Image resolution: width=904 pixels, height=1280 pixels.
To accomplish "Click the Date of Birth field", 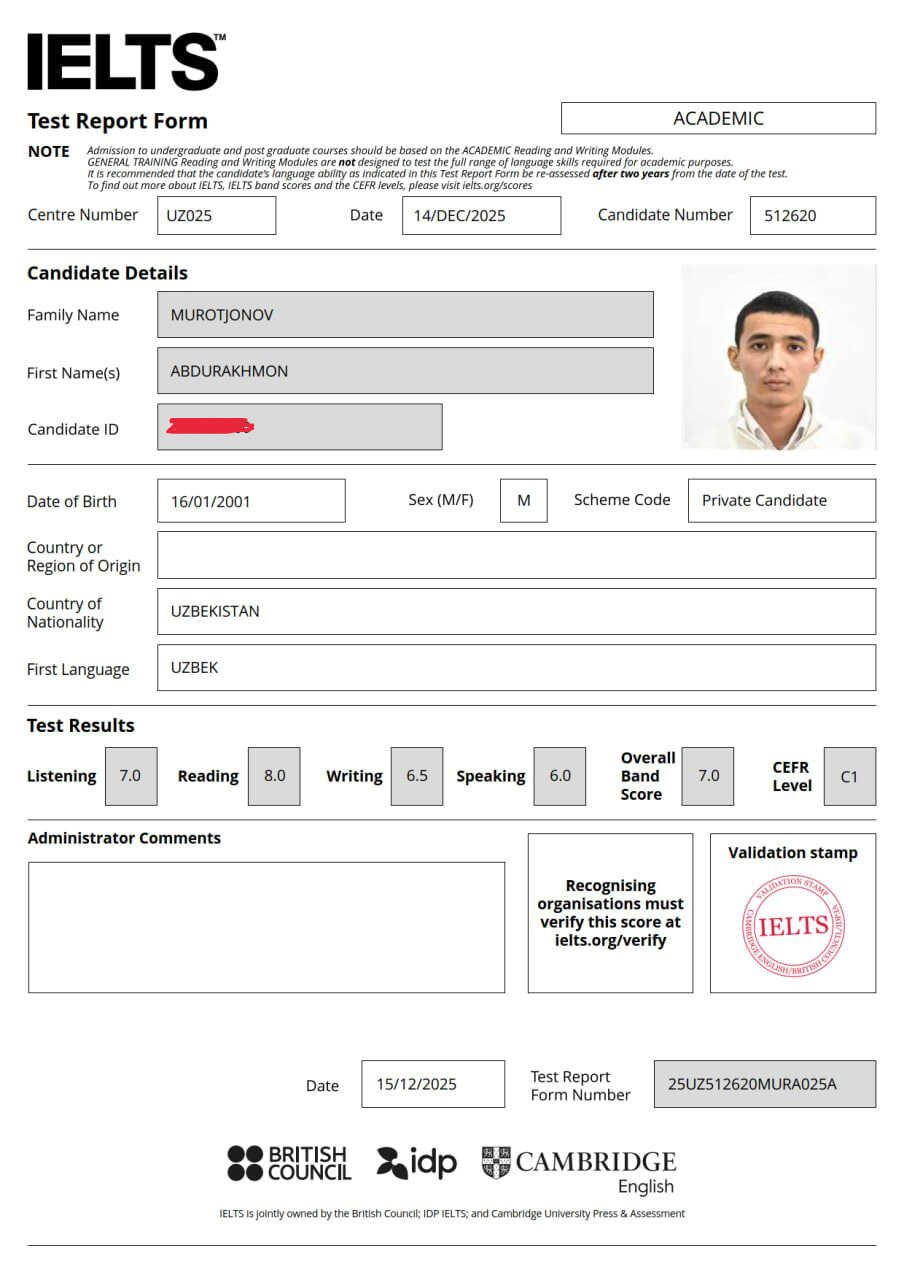I will (x=251, y=501).
